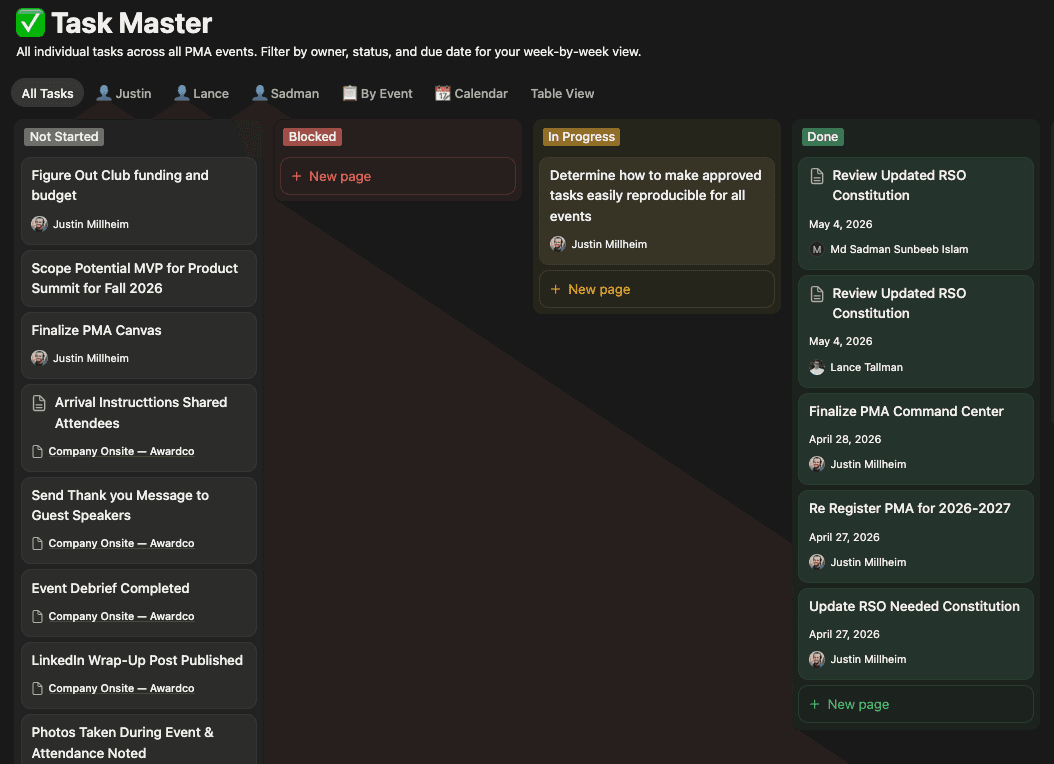The height and width of the screenshot is (764, 1054).
Task: Click Company Onsite — Awardco link under Event Debrief
Action: coord(121,616)
